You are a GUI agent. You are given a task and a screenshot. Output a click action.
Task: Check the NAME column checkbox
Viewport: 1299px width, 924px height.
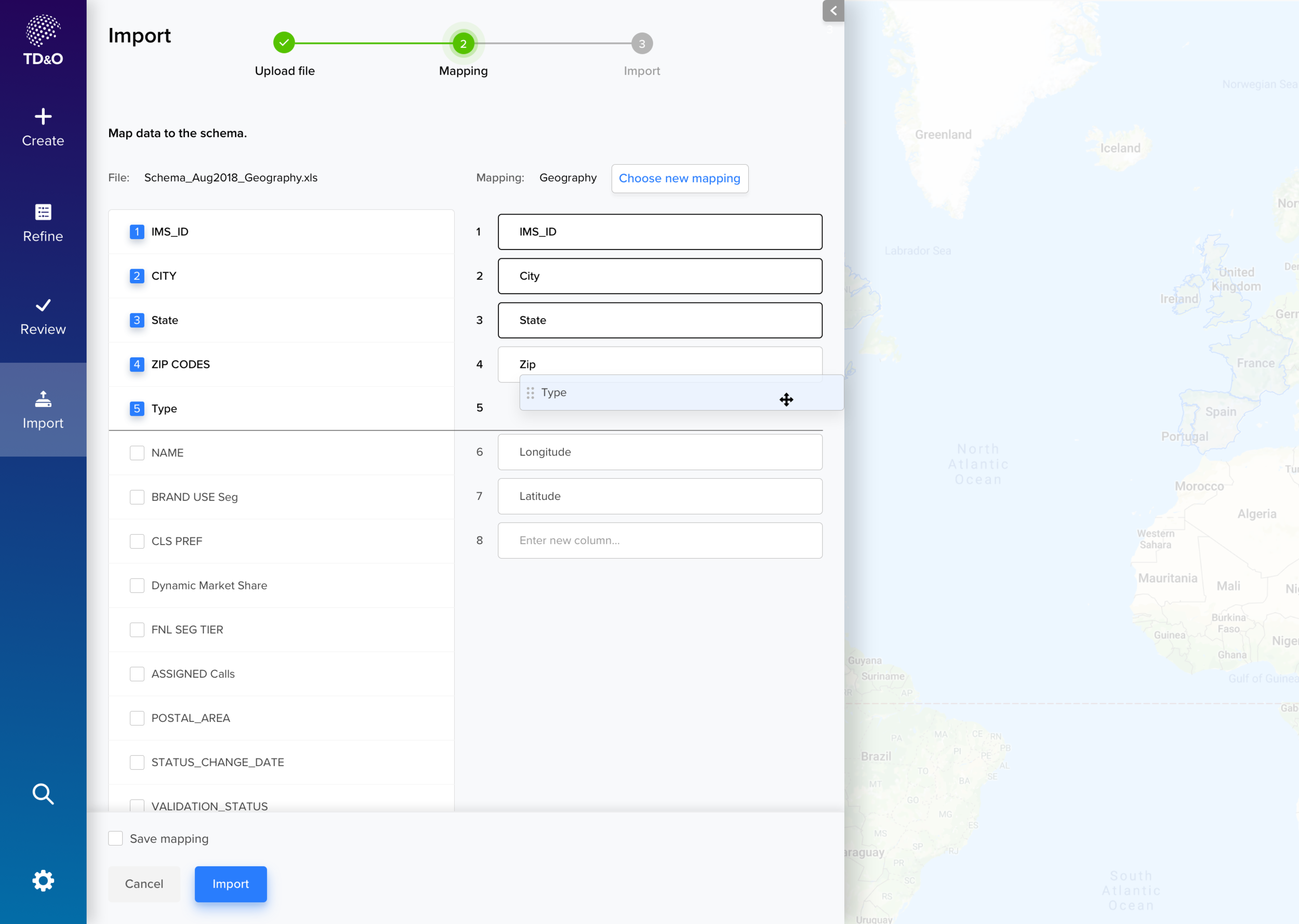[137, 453]
